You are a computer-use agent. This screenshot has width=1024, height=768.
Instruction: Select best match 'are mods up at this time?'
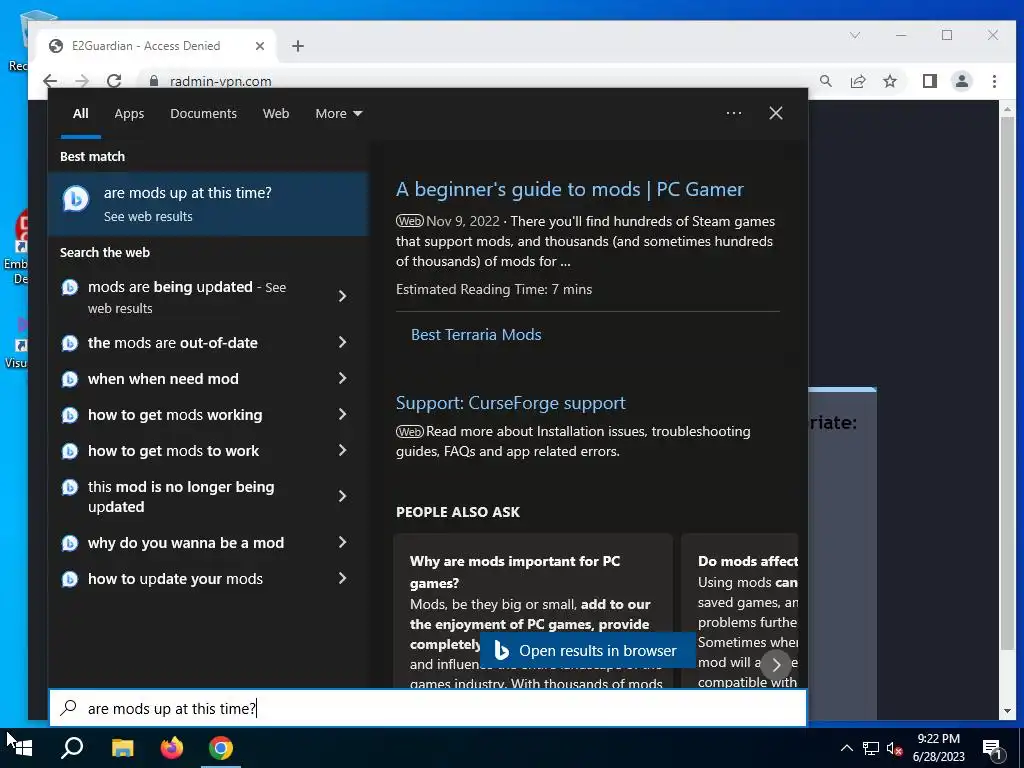(x=208, y=204)
